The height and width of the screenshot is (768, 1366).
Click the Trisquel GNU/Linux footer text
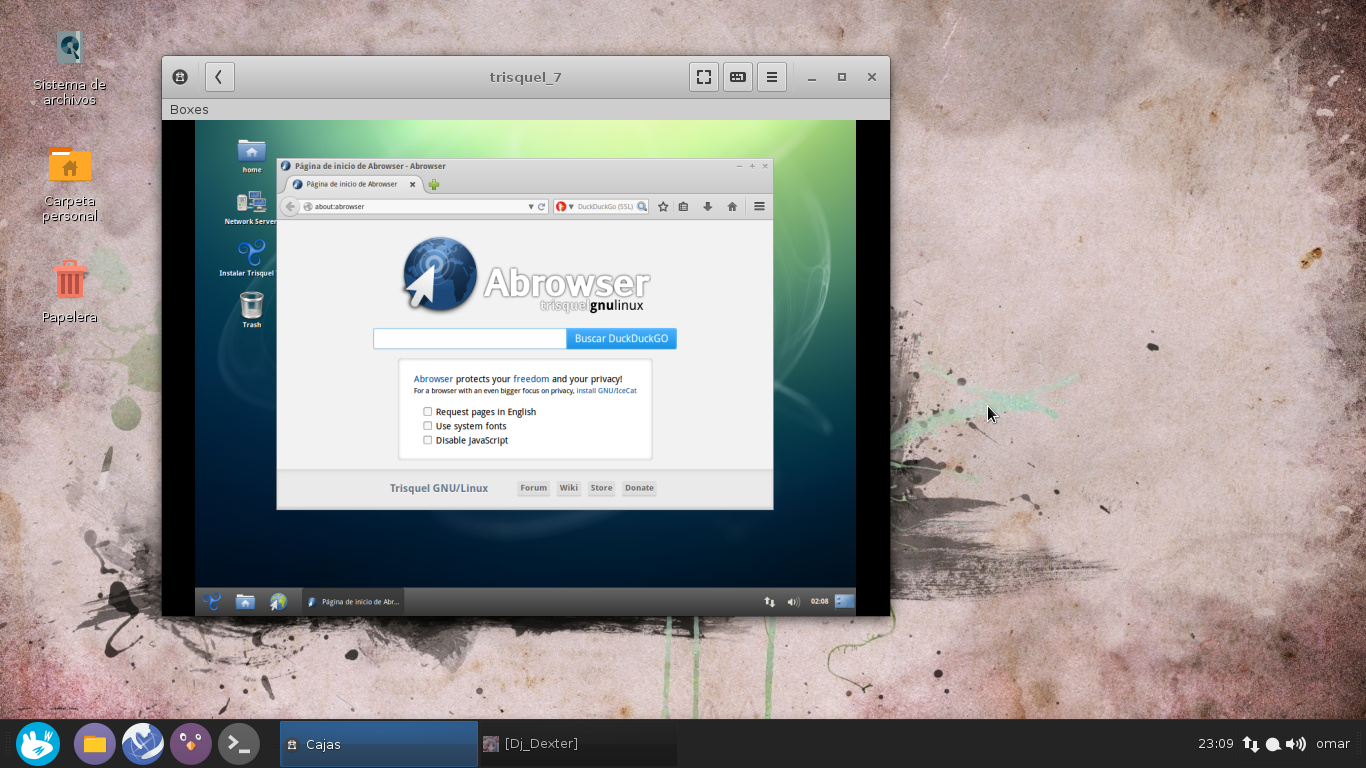[x=439, y=488]
